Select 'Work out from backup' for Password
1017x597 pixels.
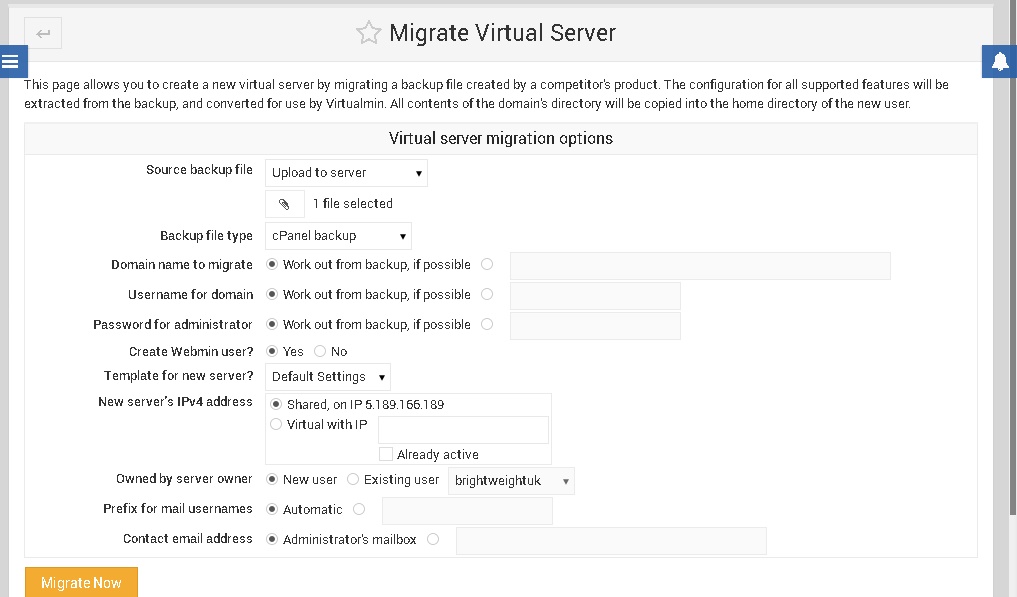pyautogui.click(x=272, y=324)
